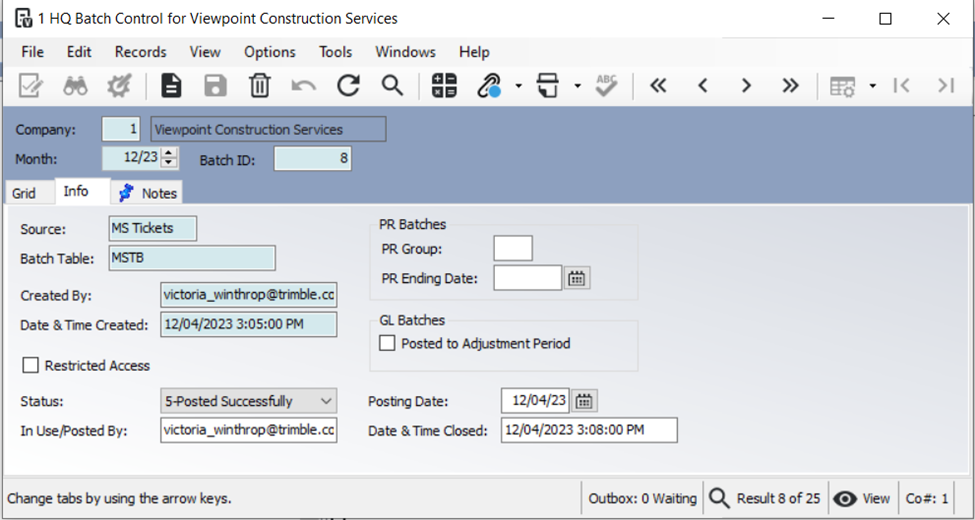Viewport: 975px width, 520px height.
Task: Toggle the Restricted Access checkbox
Action: [30, 365]
